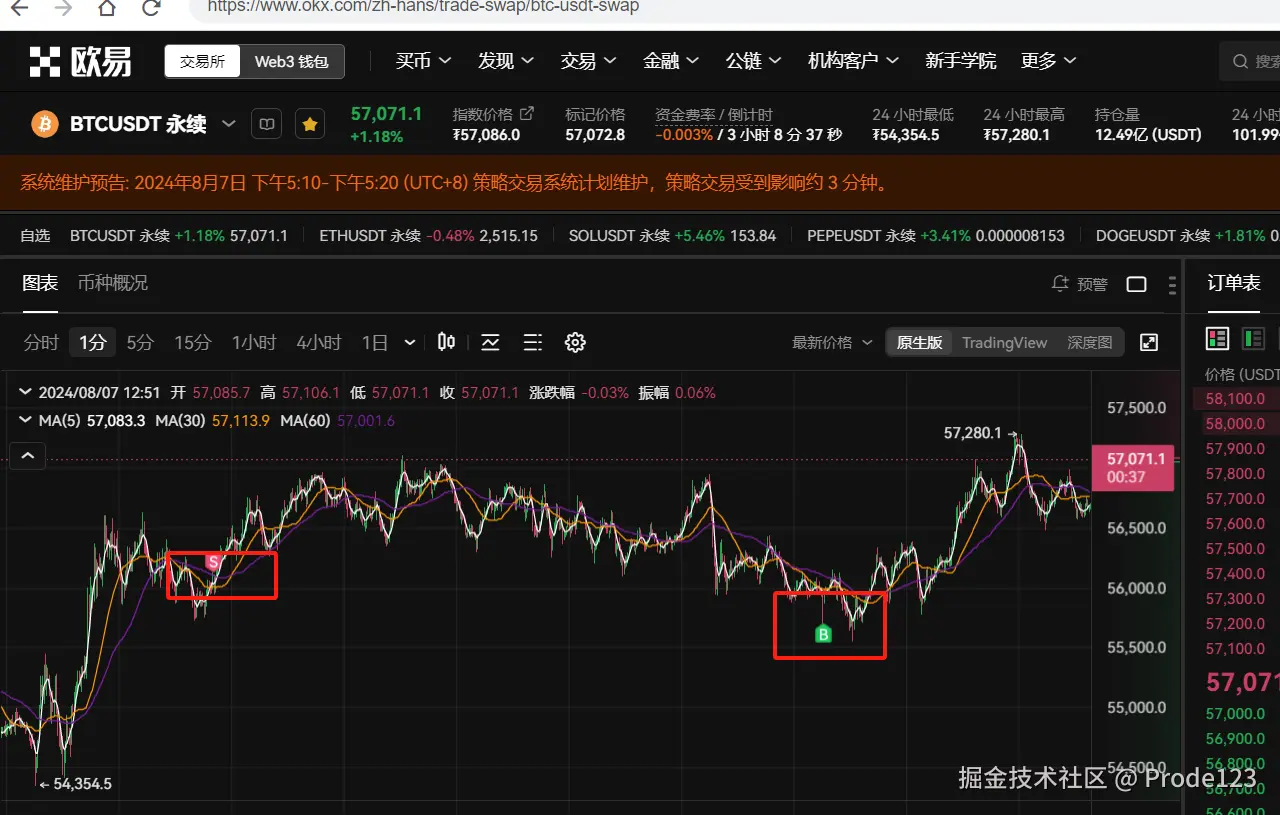Click the 58,100.0 ask price row
The image size is (1280, 815).
[x=1237, y=398]
